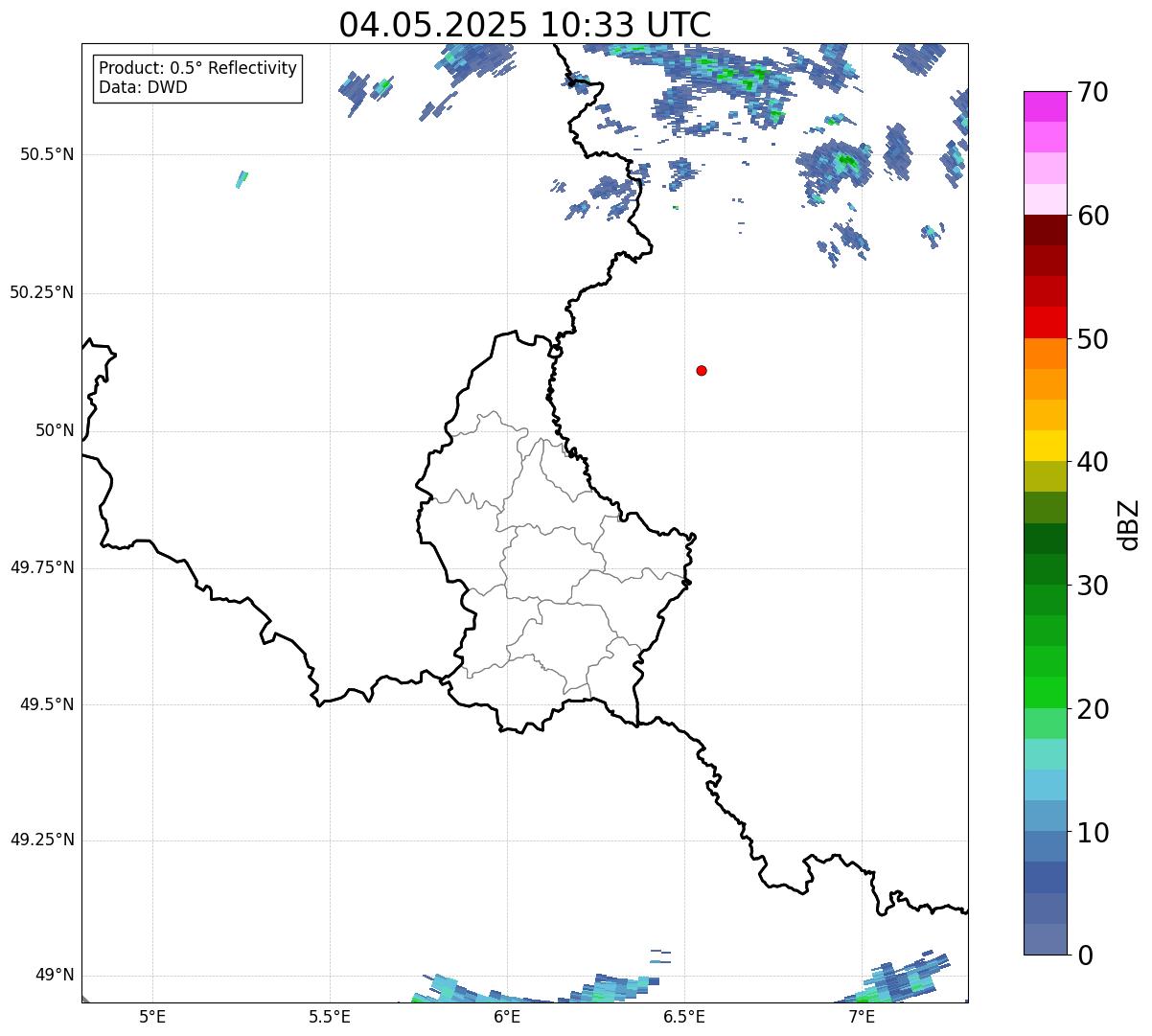This screenshot has width=1152, height=1036.
Task: Click the latitude label "49.5°N"
Action: 47,704
